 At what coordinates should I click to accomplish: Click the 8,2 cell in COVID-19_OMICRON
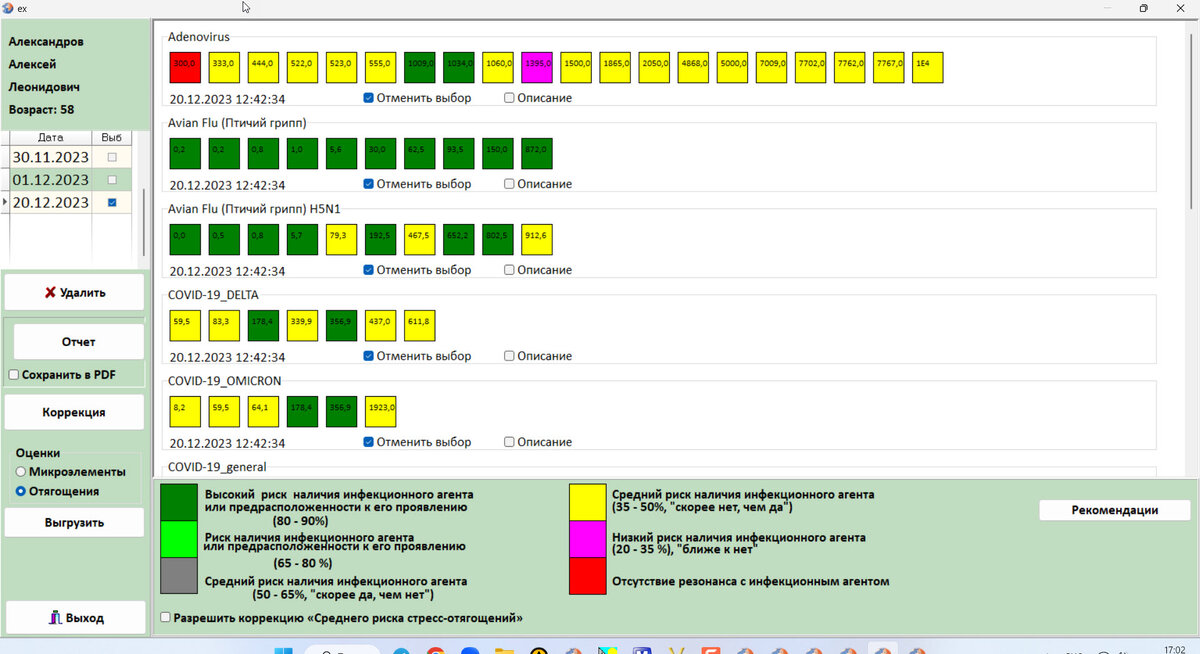click(x=185, y=411)
